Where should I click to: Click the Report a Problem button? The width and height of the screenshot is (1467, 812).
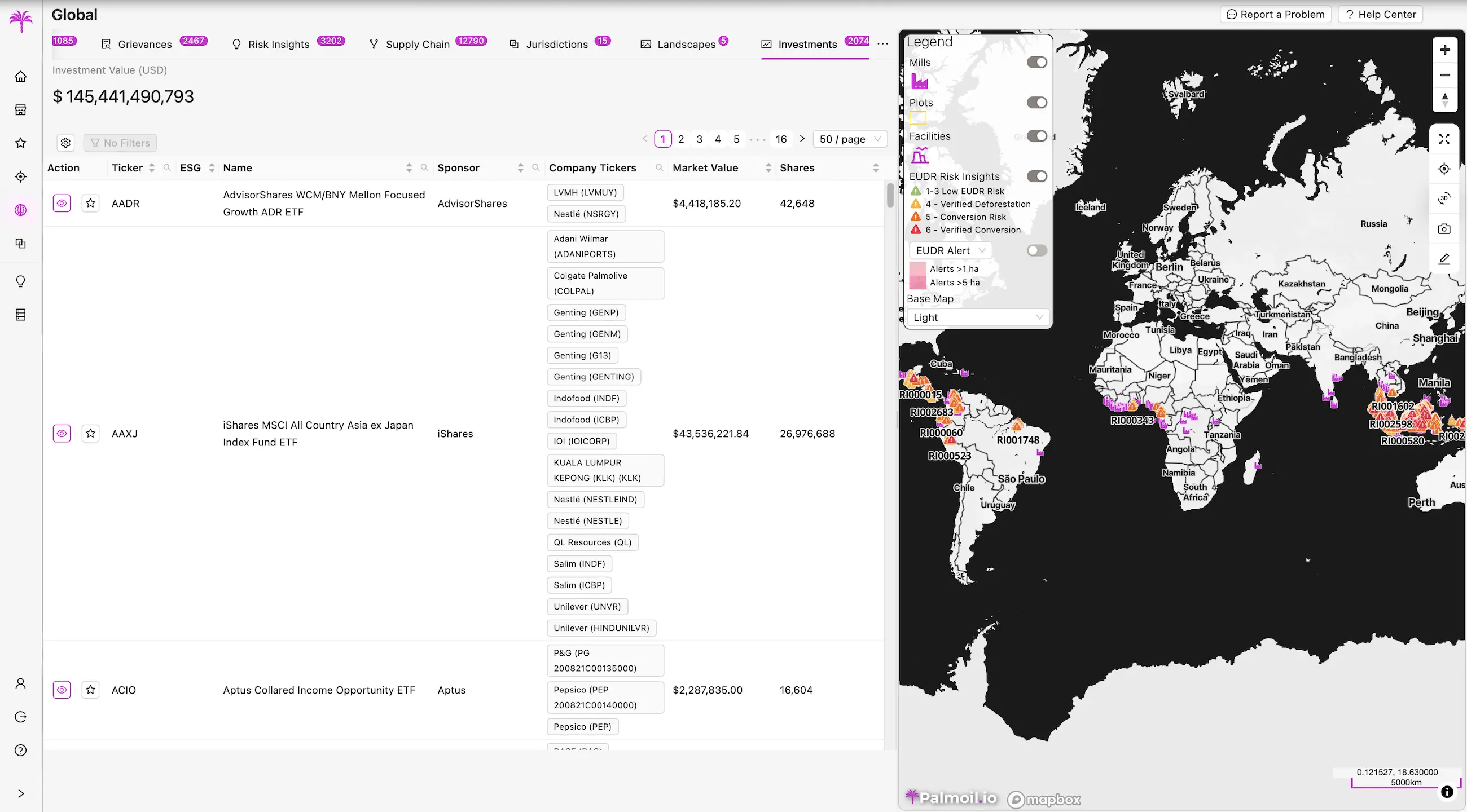[1276, 14]
